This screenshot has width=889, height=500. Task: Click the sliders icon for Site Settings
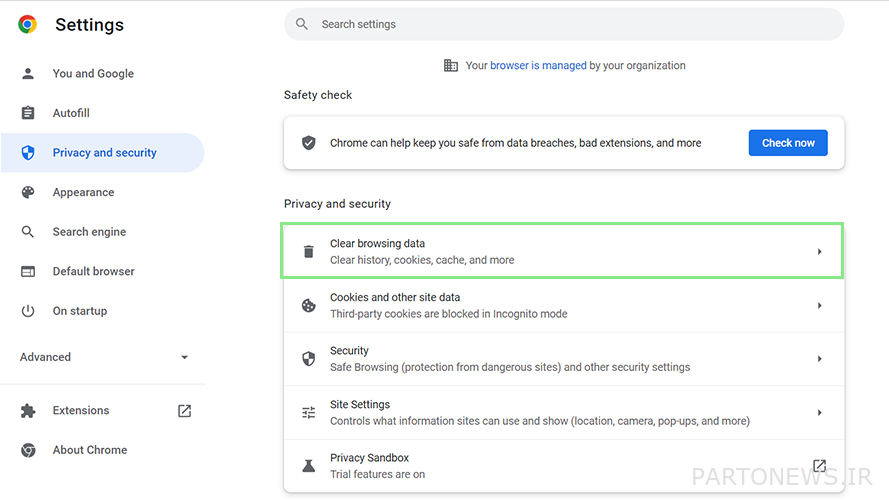click(x=308, y=413)
